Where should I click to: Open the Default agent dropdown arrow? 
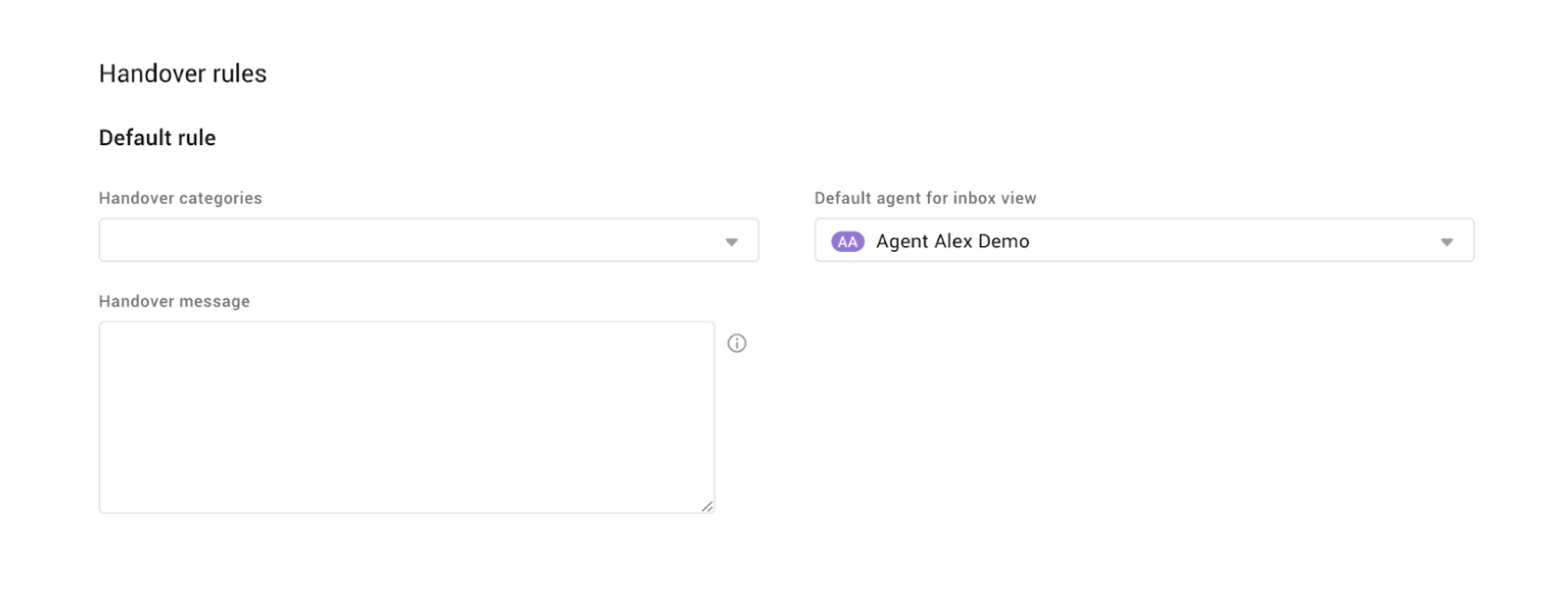[1446, 241]
